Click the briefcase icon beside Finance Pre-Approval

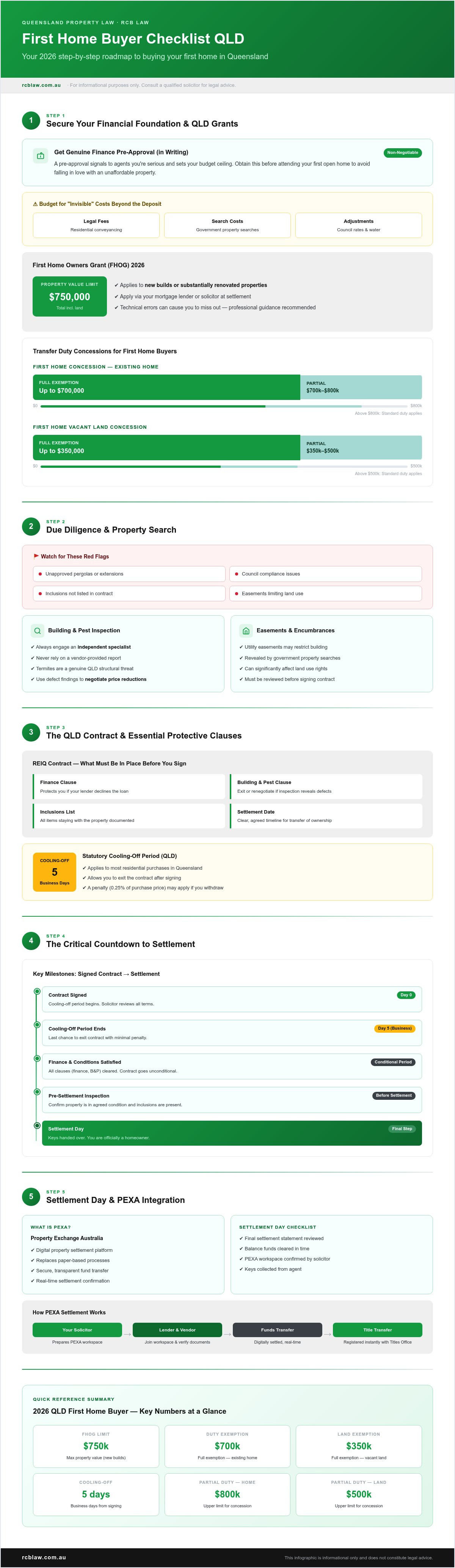coord(40,155)
